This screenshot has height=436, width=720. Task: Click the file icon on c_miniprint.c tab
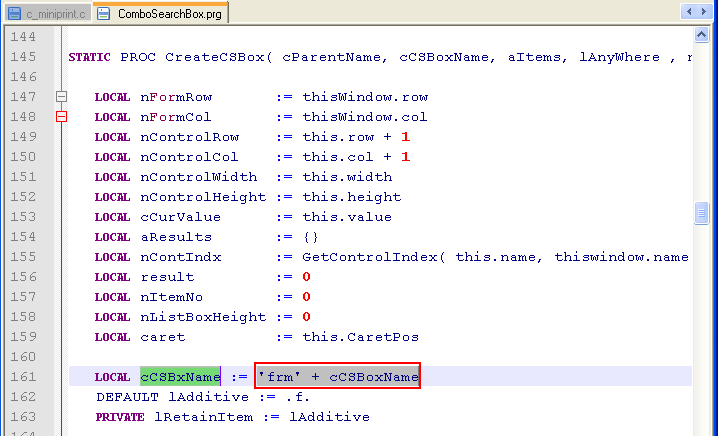(x=13, y=14)
